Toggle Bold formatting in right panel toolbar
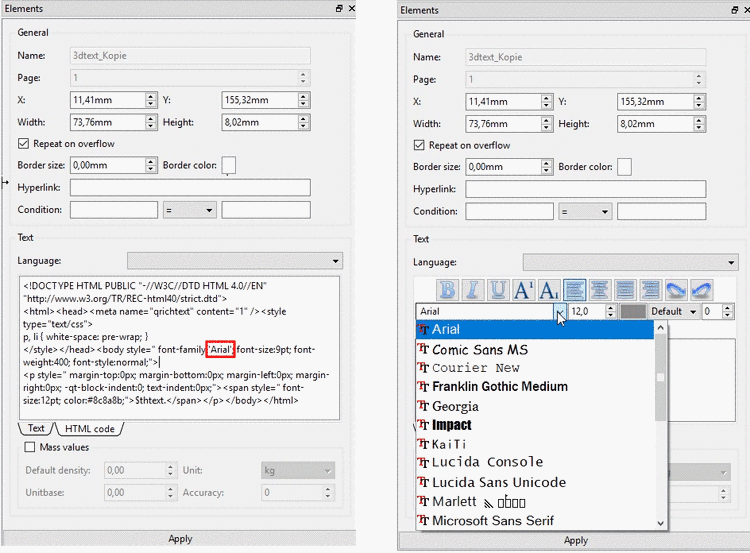 pyautogui.click(x=448, y=290)
